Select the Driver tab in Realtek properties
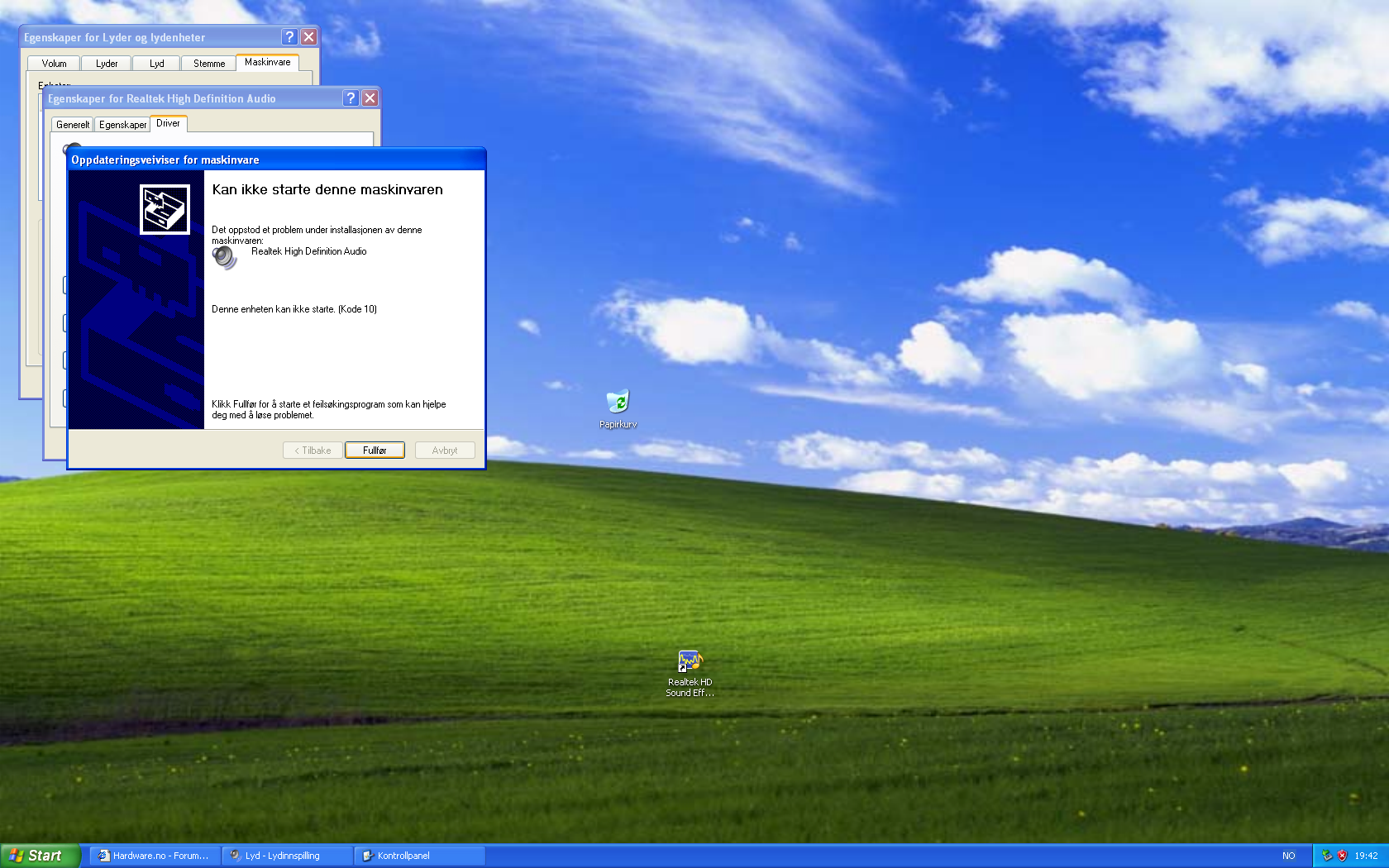The height and width of the screenshot is (868, 1389). pos(168,123)
